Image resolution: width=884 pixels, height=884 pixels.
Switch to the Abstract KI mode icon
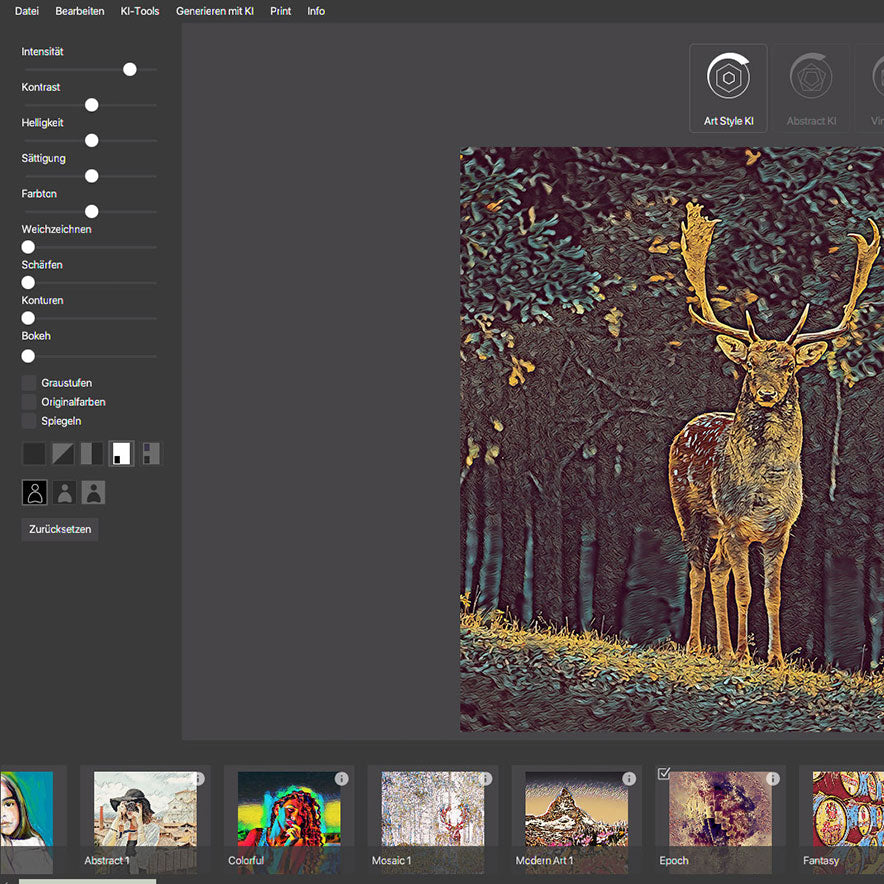[811, 89]
